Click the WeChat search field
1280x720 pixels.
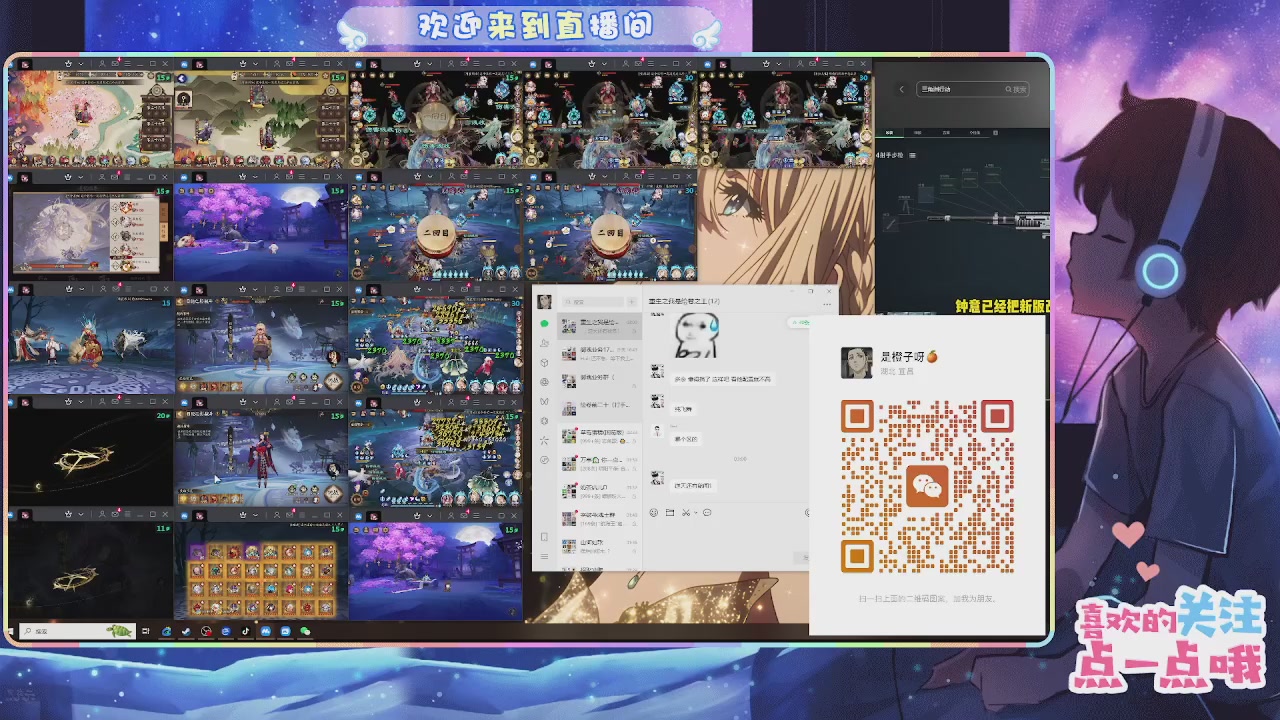coord(594,301)
